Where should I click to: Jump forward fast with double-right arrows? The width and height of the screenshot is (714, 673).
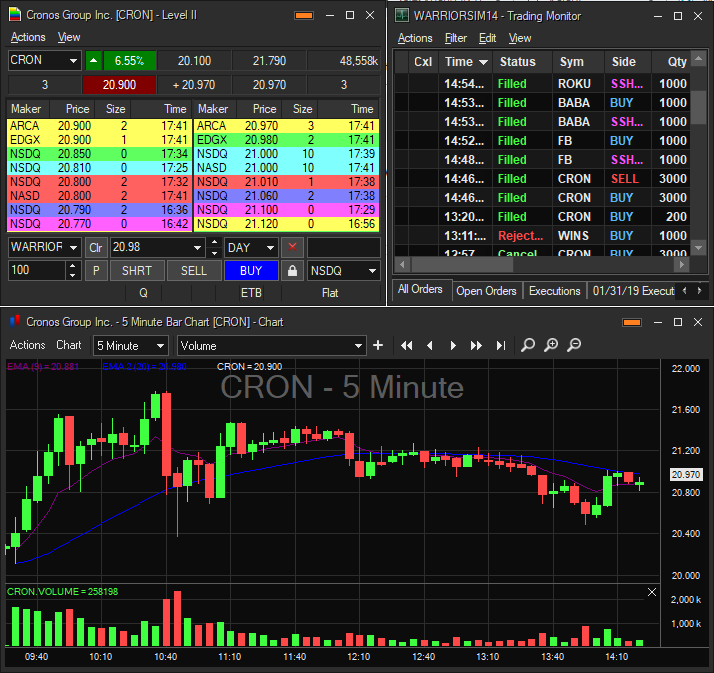point(476,346)
